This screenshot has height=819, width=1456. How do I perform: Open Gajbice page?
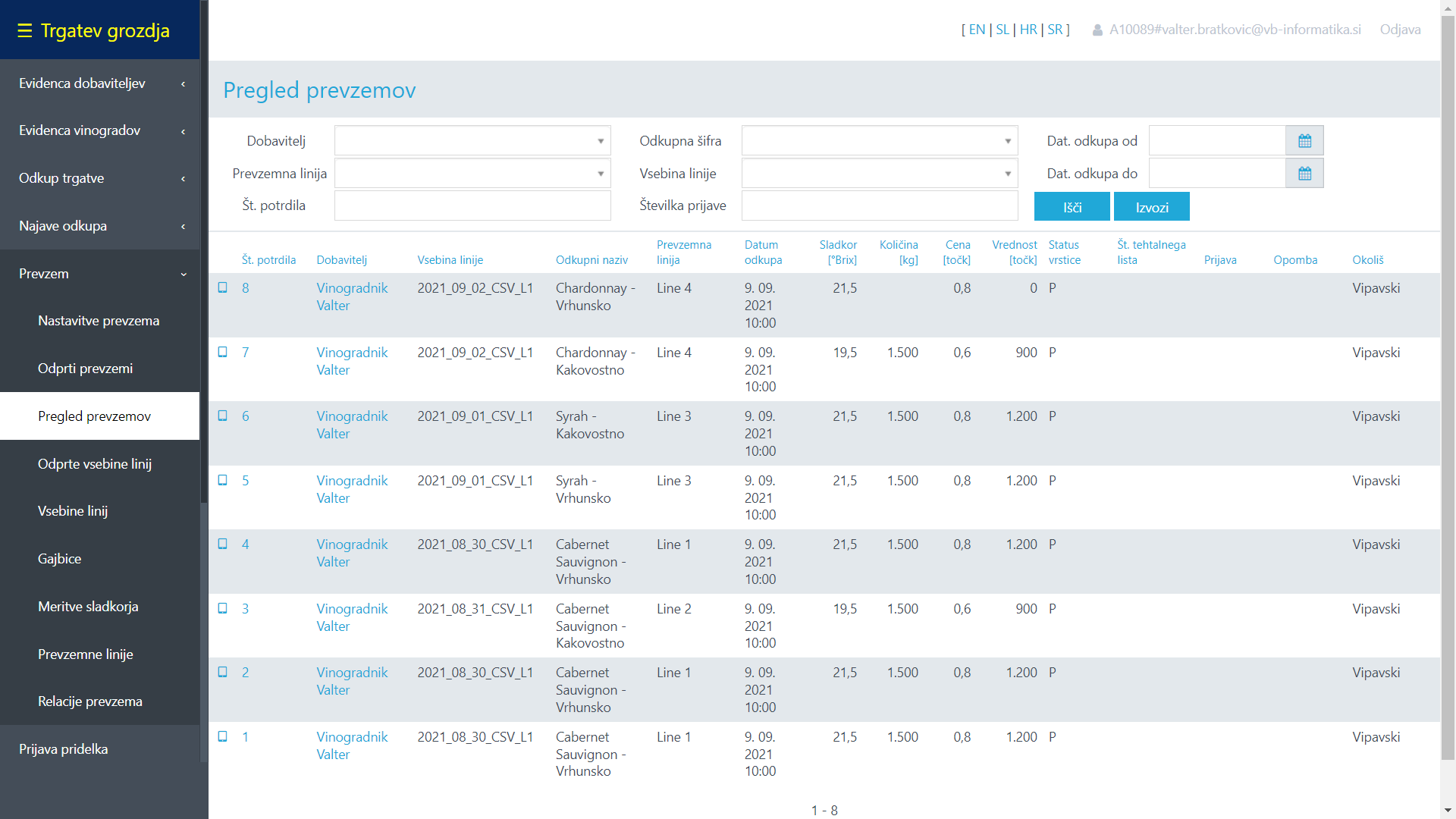100,559
